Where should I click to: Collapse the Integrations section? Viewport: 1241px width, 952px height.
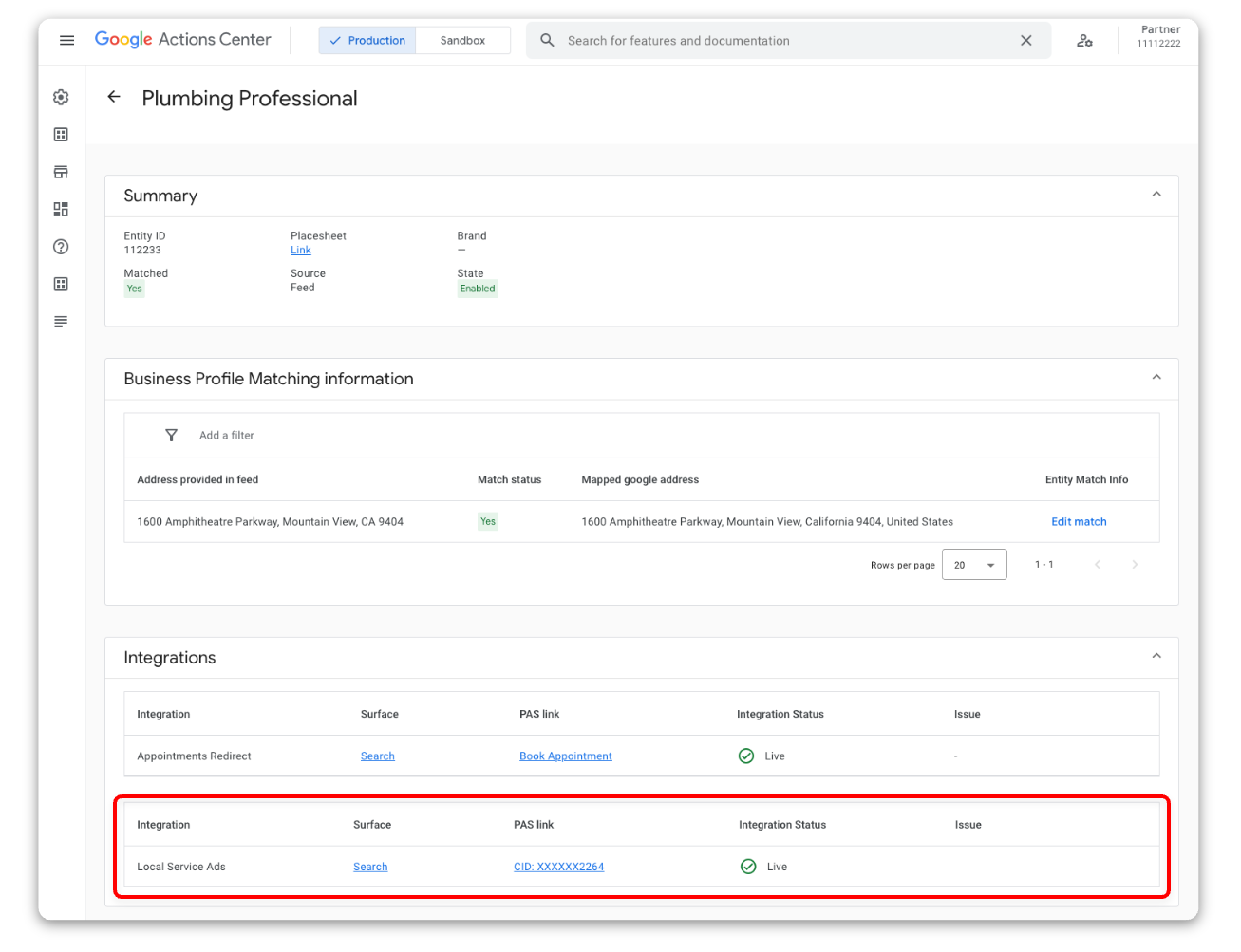click(1156, 656)
